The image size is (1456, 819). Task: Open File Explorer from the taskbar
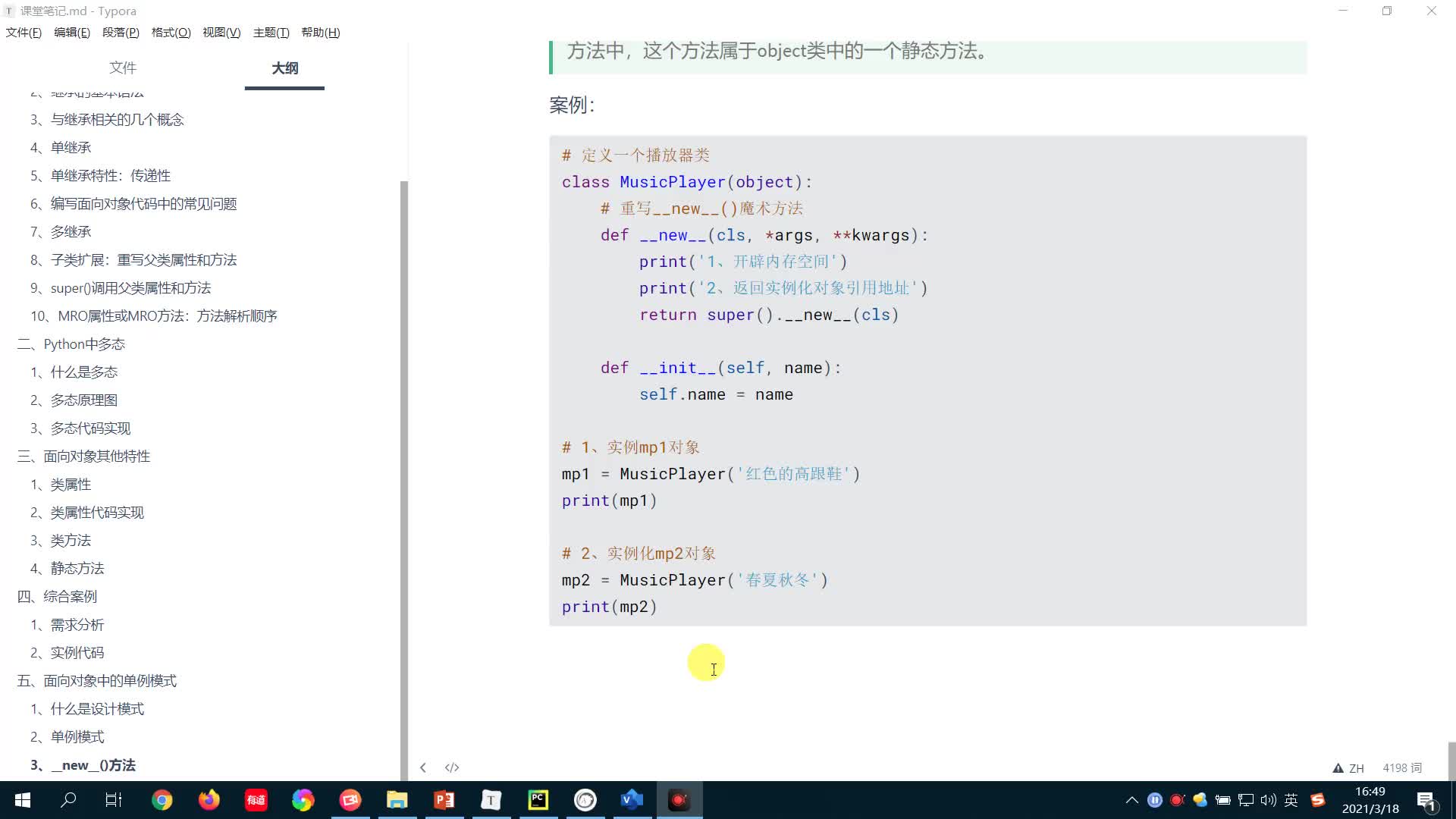pos(397,800)
